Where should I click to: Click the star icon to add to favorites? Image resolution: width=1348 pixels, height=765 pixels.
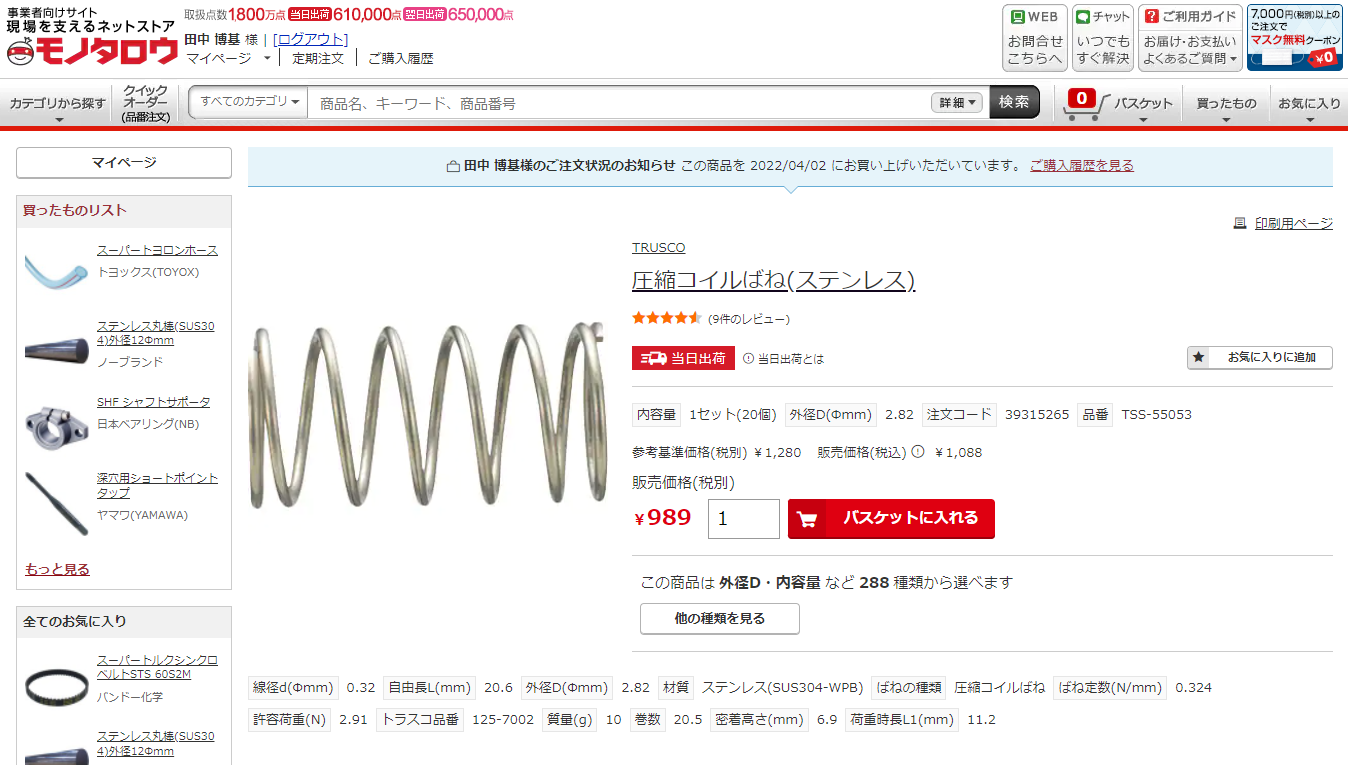point(1199,357)
